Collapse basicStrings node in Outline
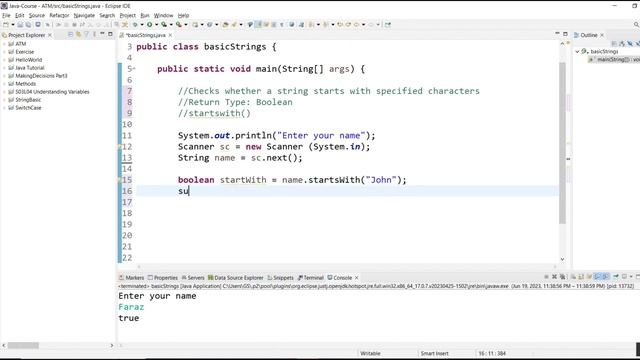 (x=578, y=51)
